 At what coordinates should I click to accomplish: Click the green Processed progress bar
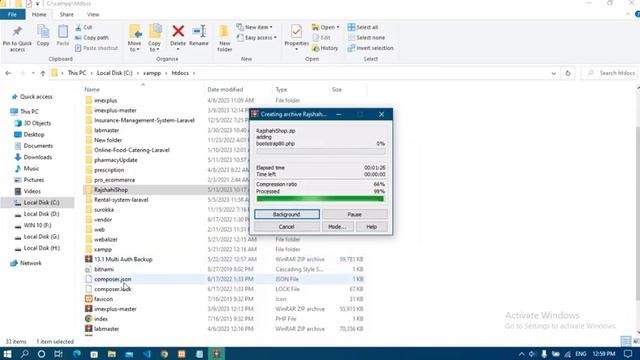point(320,199)
